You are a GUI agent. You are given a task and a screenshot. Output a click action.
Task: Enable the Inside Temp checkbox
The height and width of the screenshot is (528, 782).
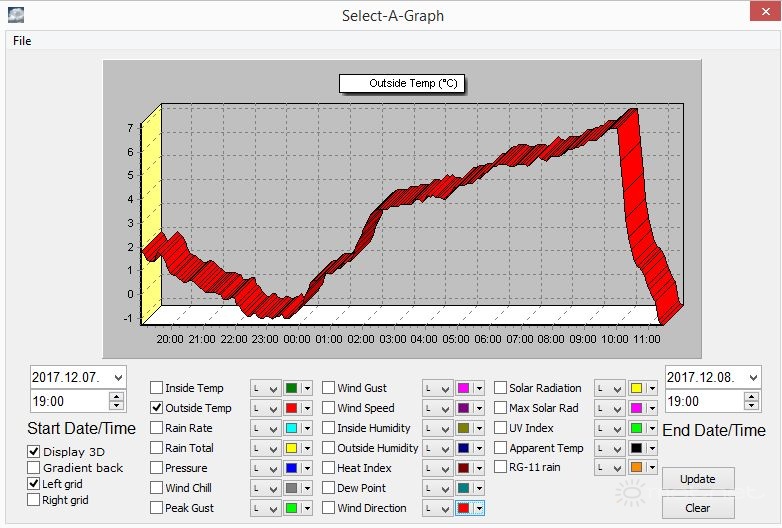tap(157, 388)
